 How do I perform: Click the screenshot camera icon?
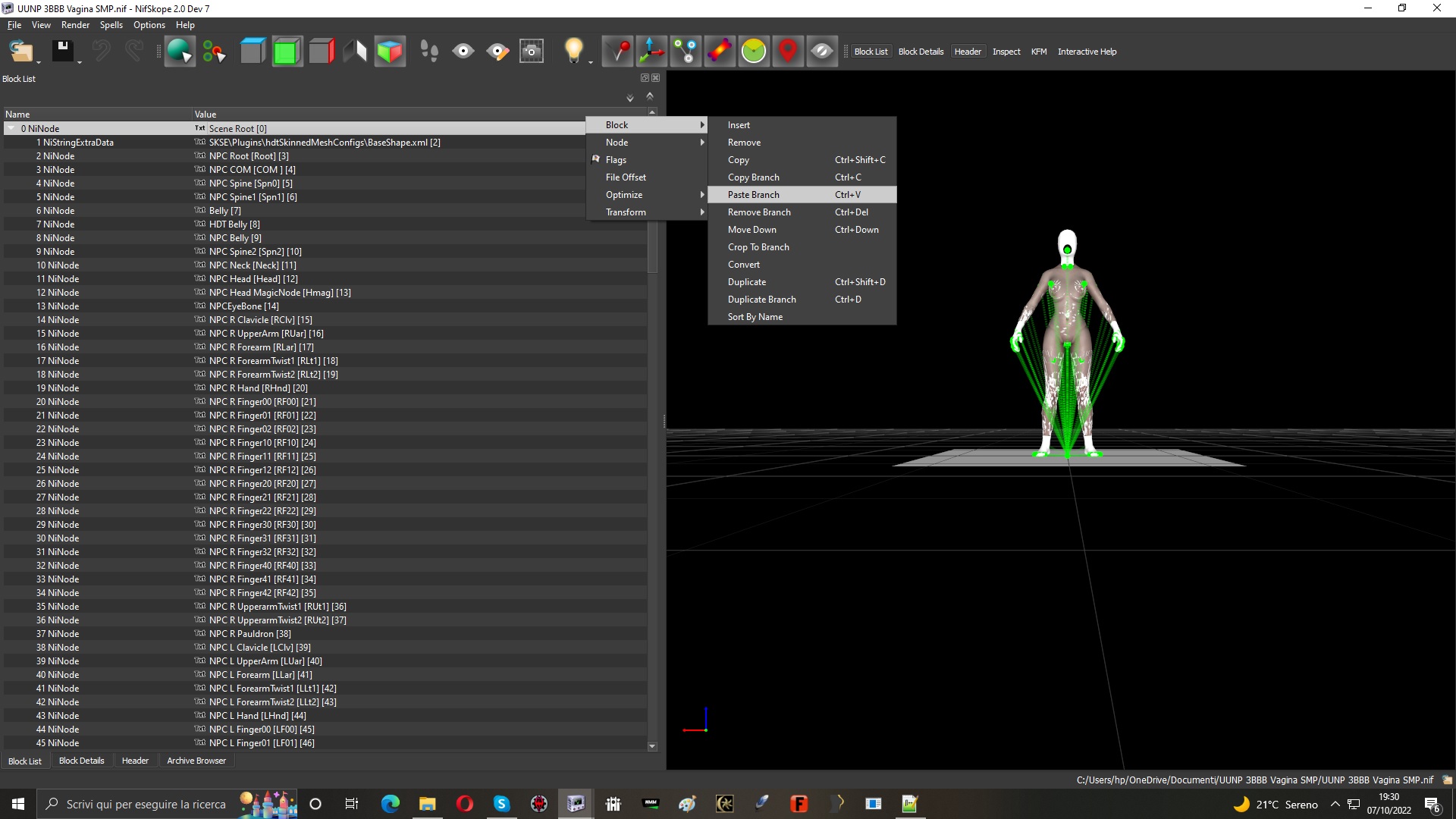pos(532,52)
